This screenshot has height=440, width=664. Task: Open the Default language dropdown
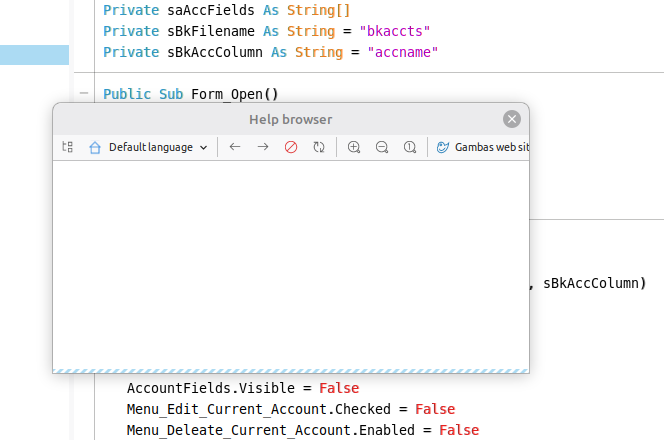point(158,147)
